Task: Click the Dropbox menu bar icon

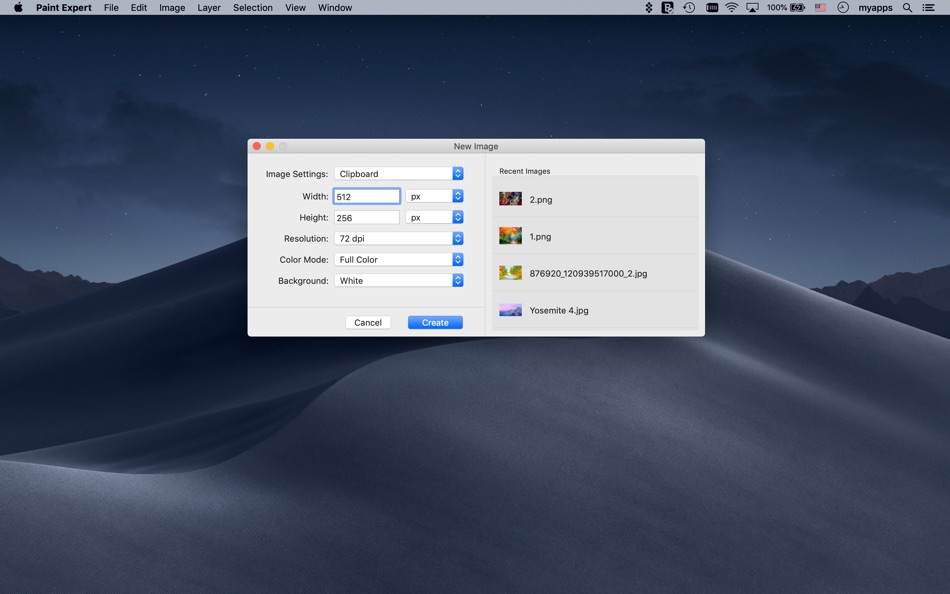Action: [648, 7]
